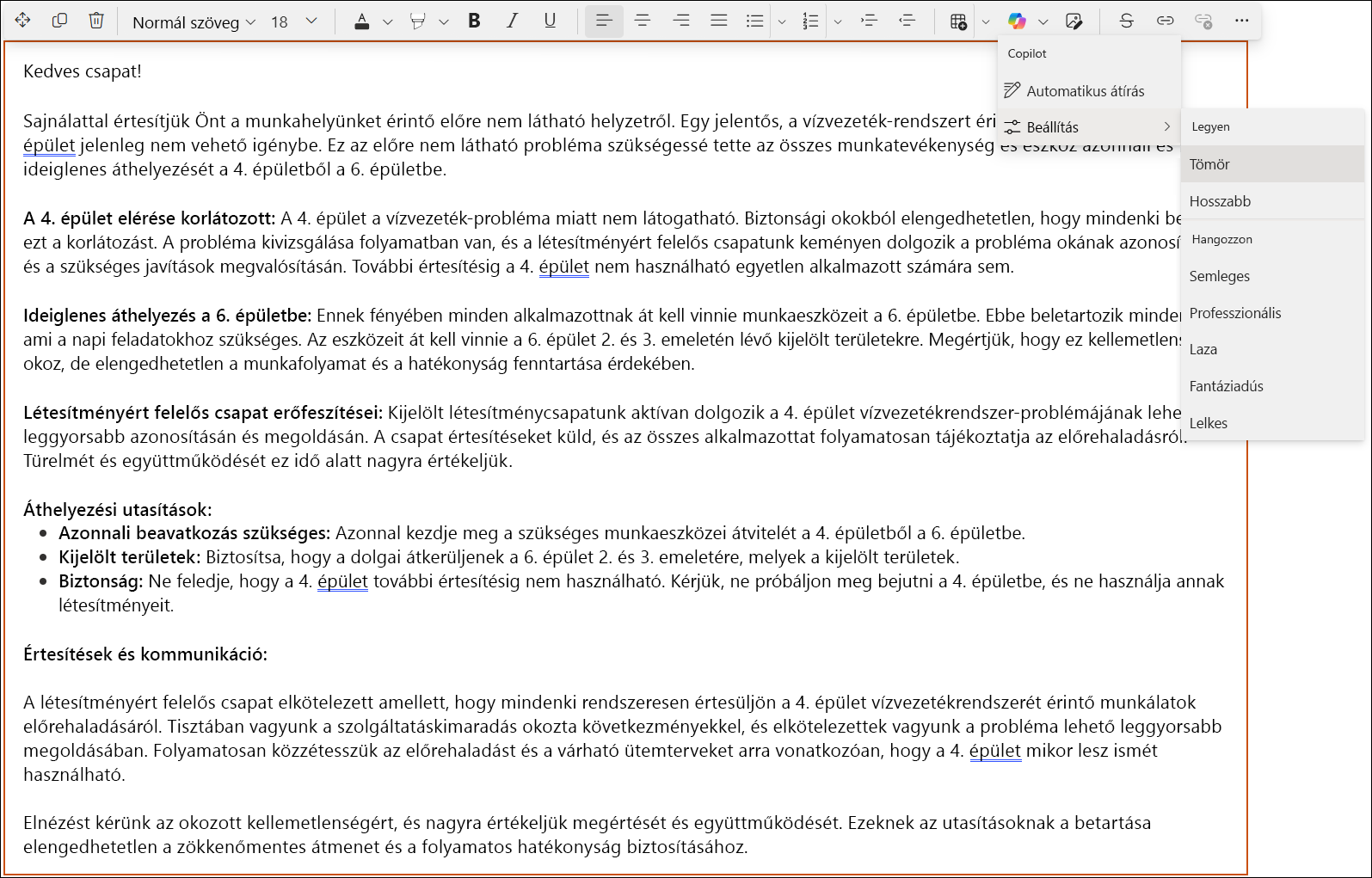This screenshot has height=878, width=1372.
Task: Open the Beállítás submenu
Action: [x=1089, y=127]
